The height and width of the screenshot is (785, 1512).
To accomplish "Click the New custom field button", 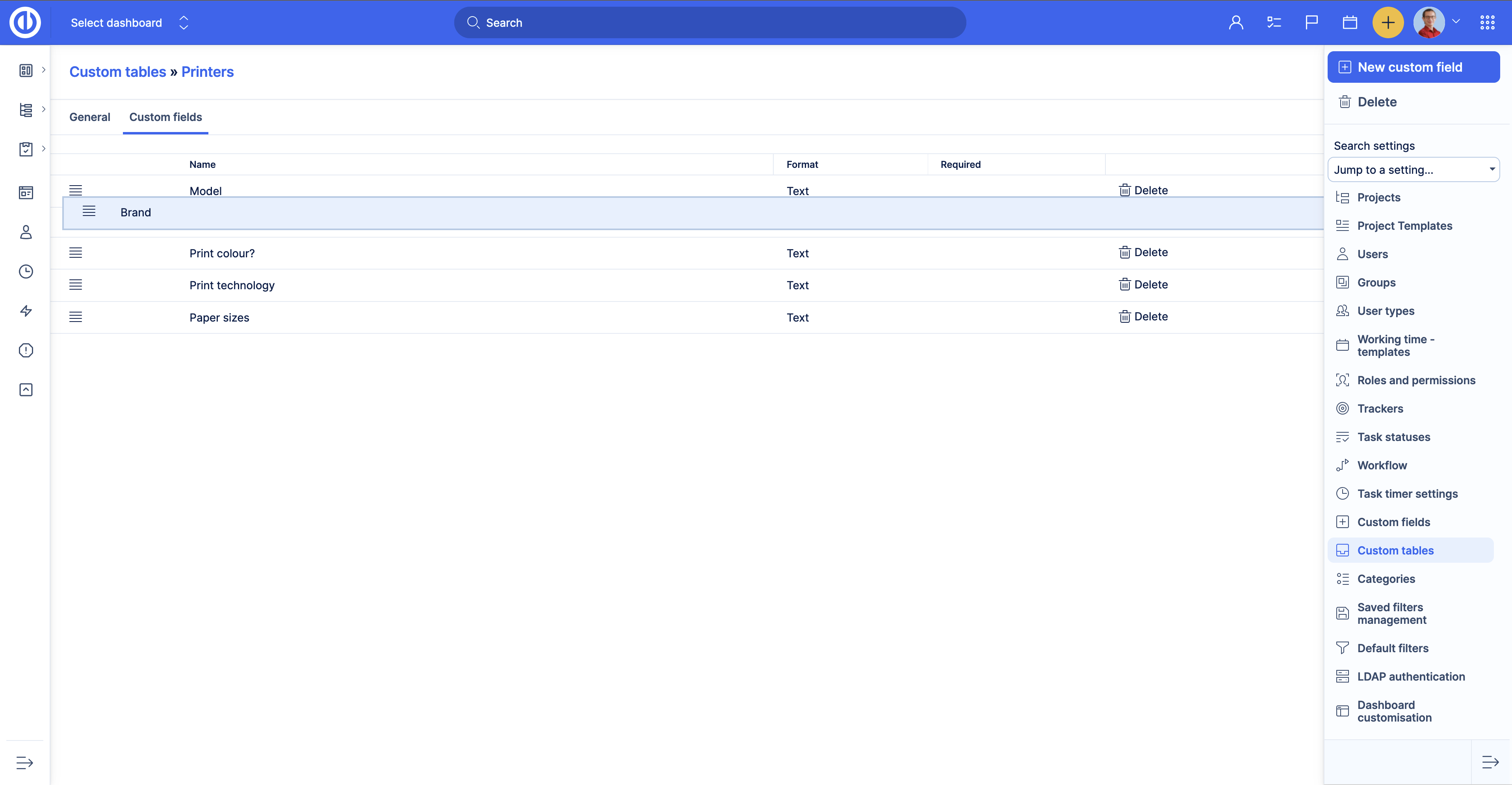I will click(1413, 67).
